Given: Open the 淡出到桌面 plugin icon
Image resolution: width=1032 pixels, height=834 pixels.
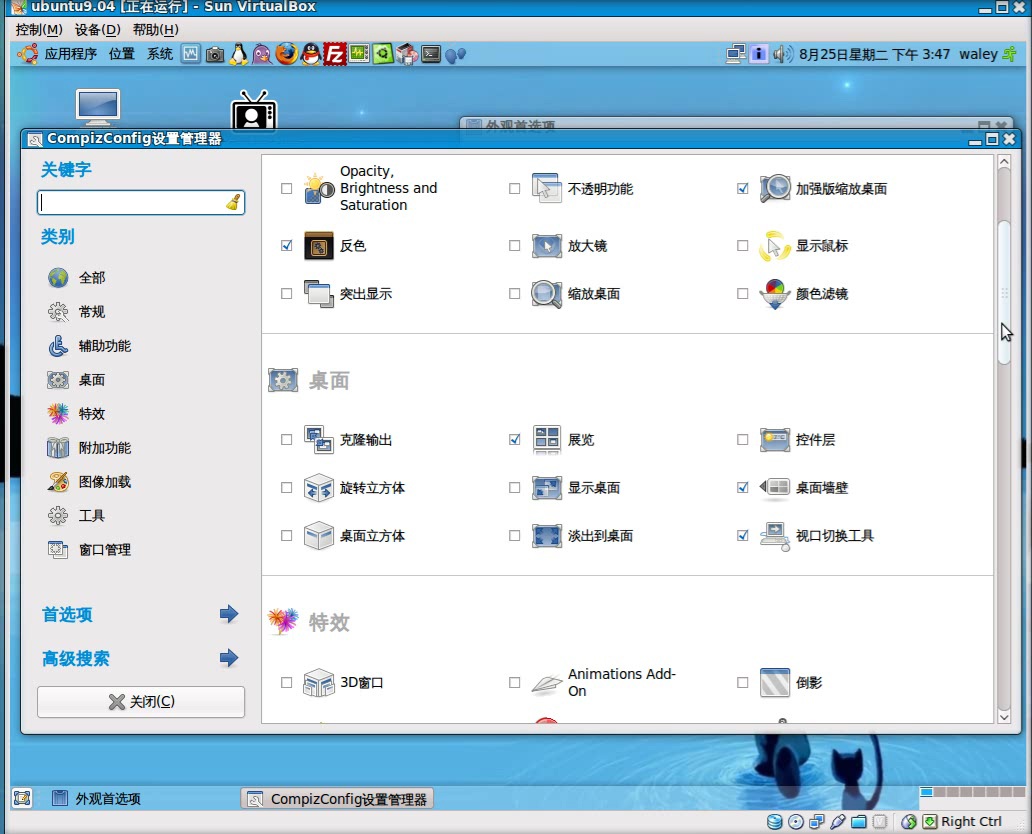Looking at the screenshot, I should [547, 536].
